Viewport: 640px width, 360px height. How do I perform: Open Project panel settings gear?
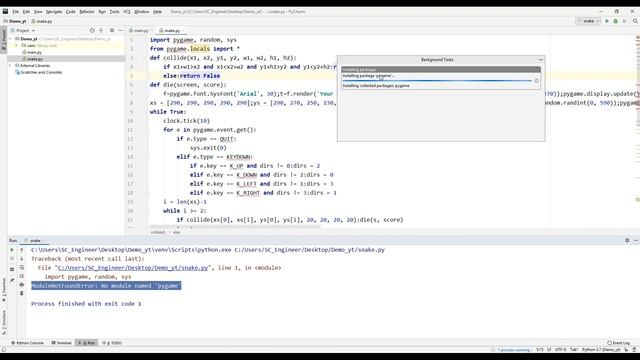(112, 31)
